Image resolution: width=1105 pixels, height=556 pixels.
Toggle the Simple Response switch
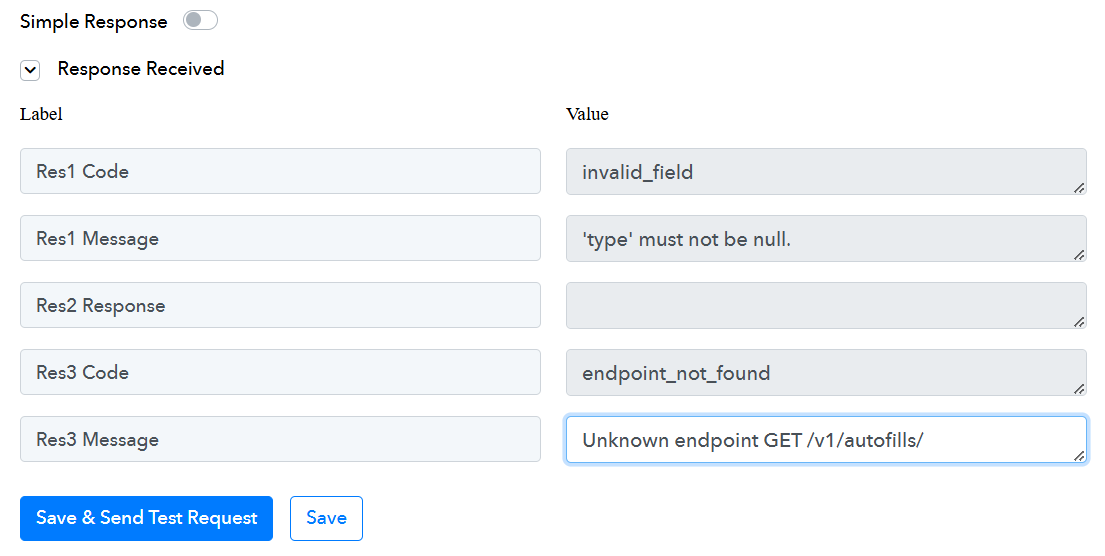200,20
